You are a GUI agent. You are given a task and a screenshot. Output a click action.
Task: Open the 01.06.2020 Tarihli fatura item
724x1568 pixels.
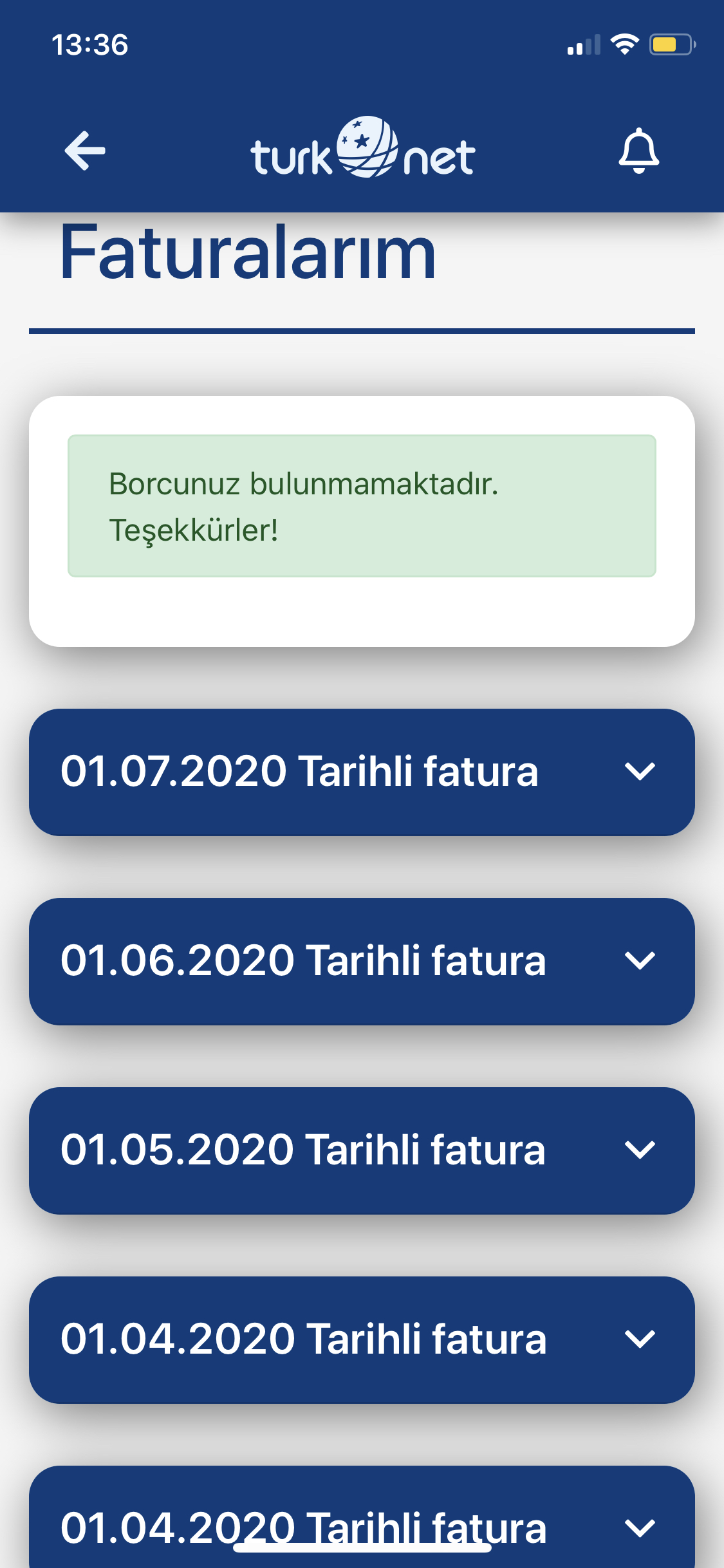pyautogui.click(x=362, y=962)
